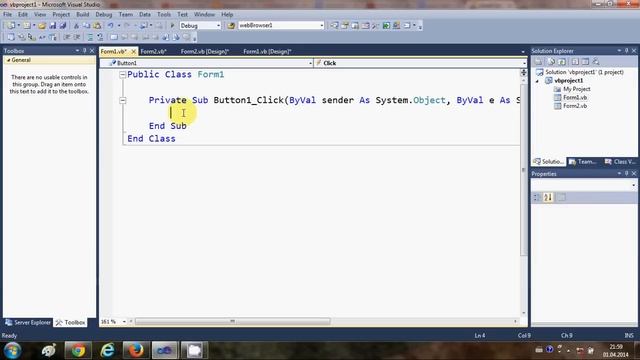Click Chrome icon in Windows taskbar
Viewport: 640px width, 360px height.
78,350
